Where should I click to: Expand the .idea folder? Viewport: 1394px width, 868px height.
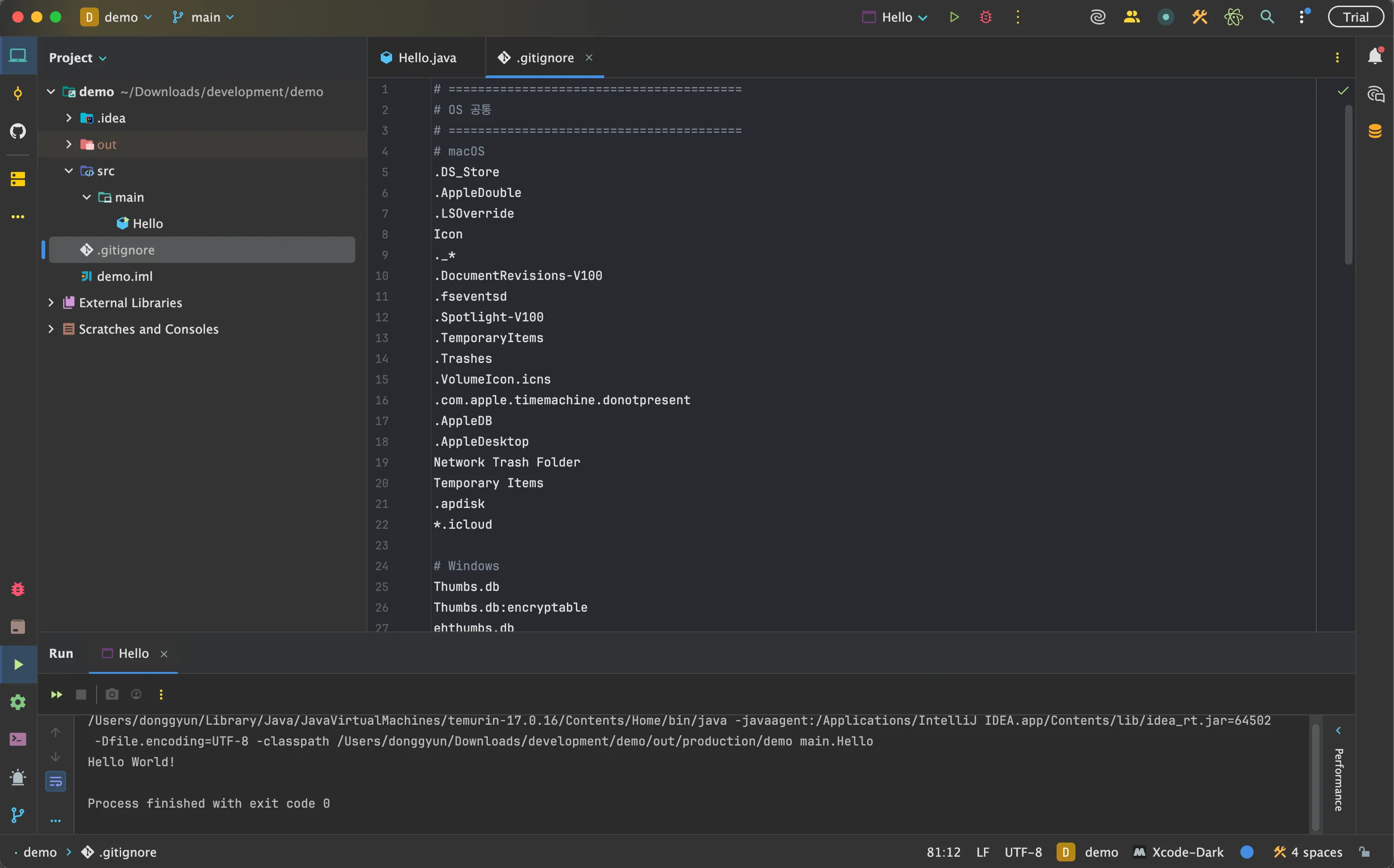(69, 118)
